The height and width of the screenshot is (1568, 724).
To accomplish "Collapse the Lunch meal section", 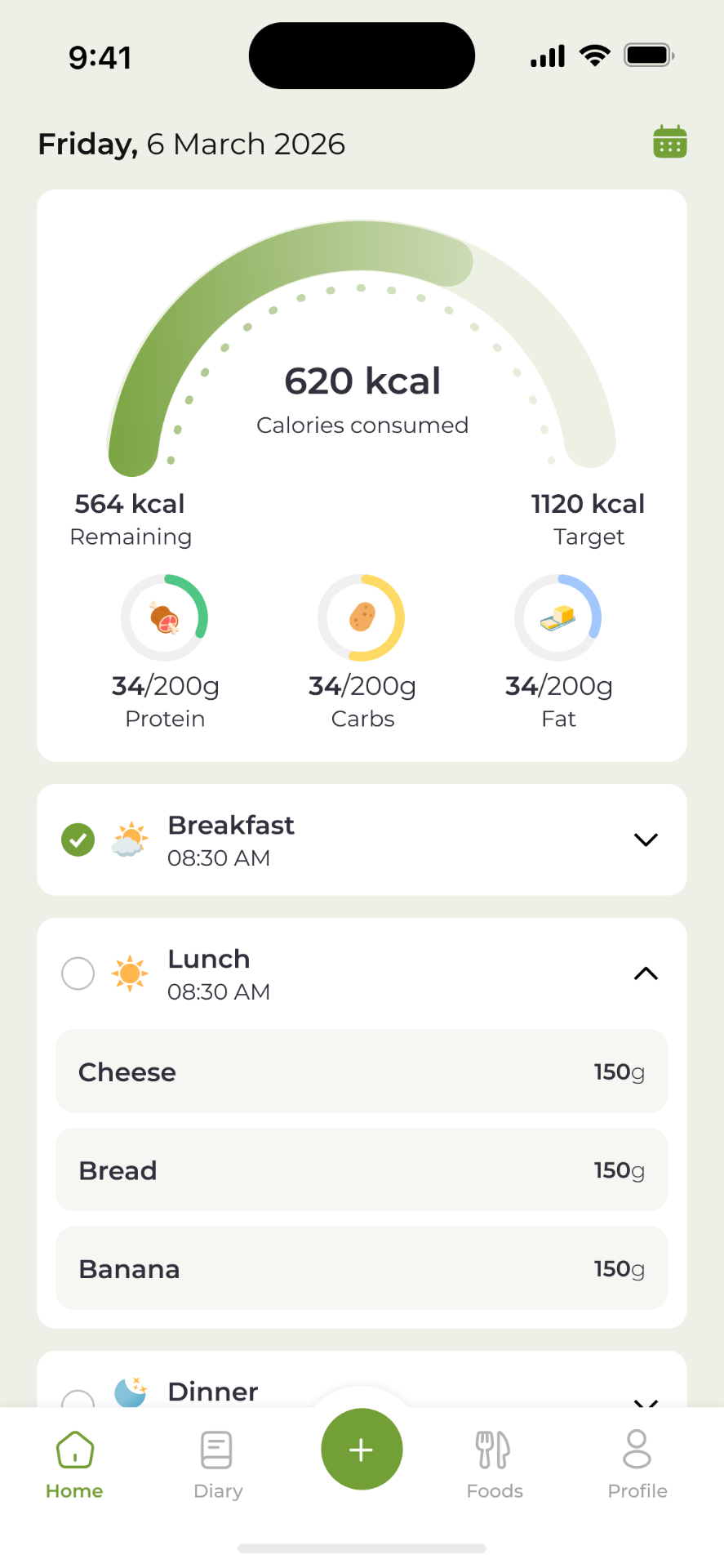I will point(646,973).
